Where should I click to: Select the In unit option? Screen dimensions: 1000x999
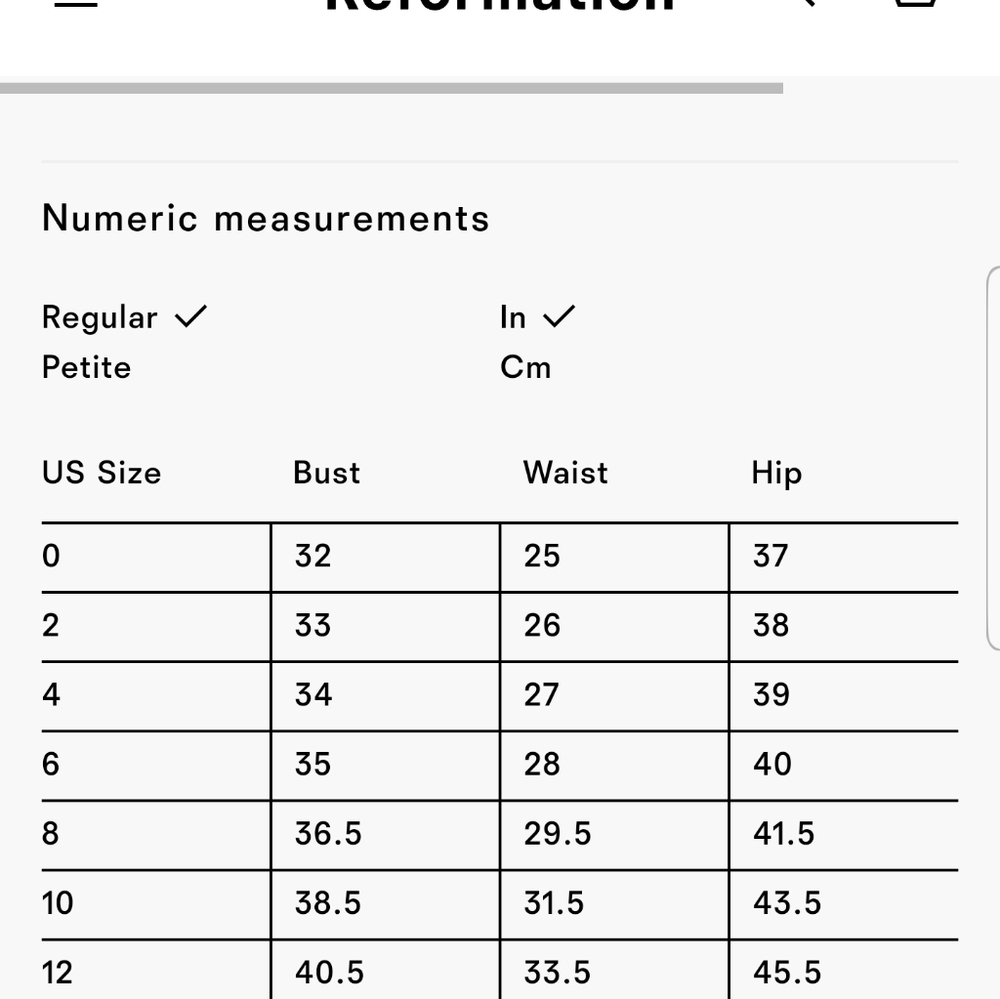[x=513, y=317]
